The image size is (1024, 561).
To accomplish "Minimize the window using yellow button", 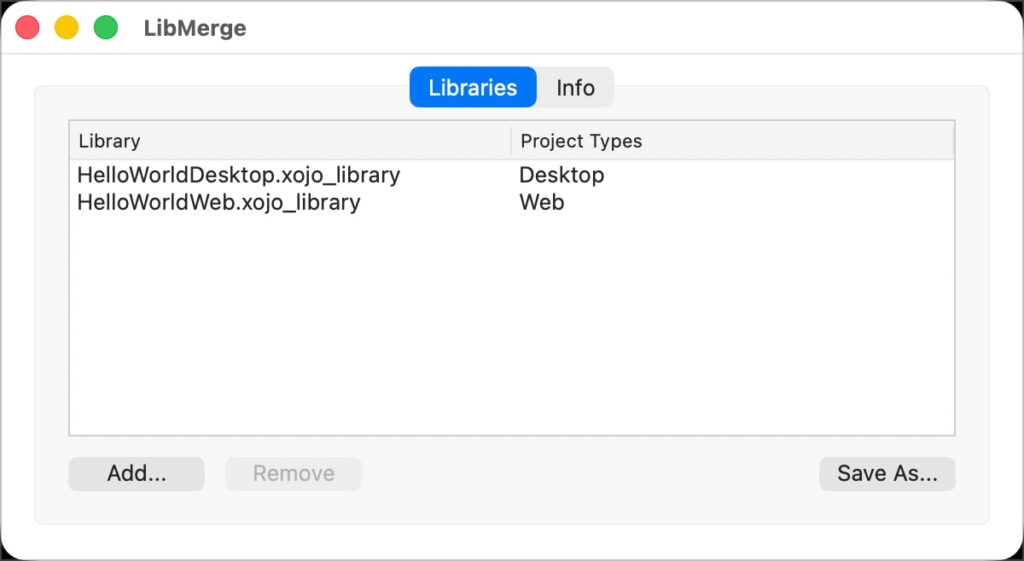I will [66, 28].
